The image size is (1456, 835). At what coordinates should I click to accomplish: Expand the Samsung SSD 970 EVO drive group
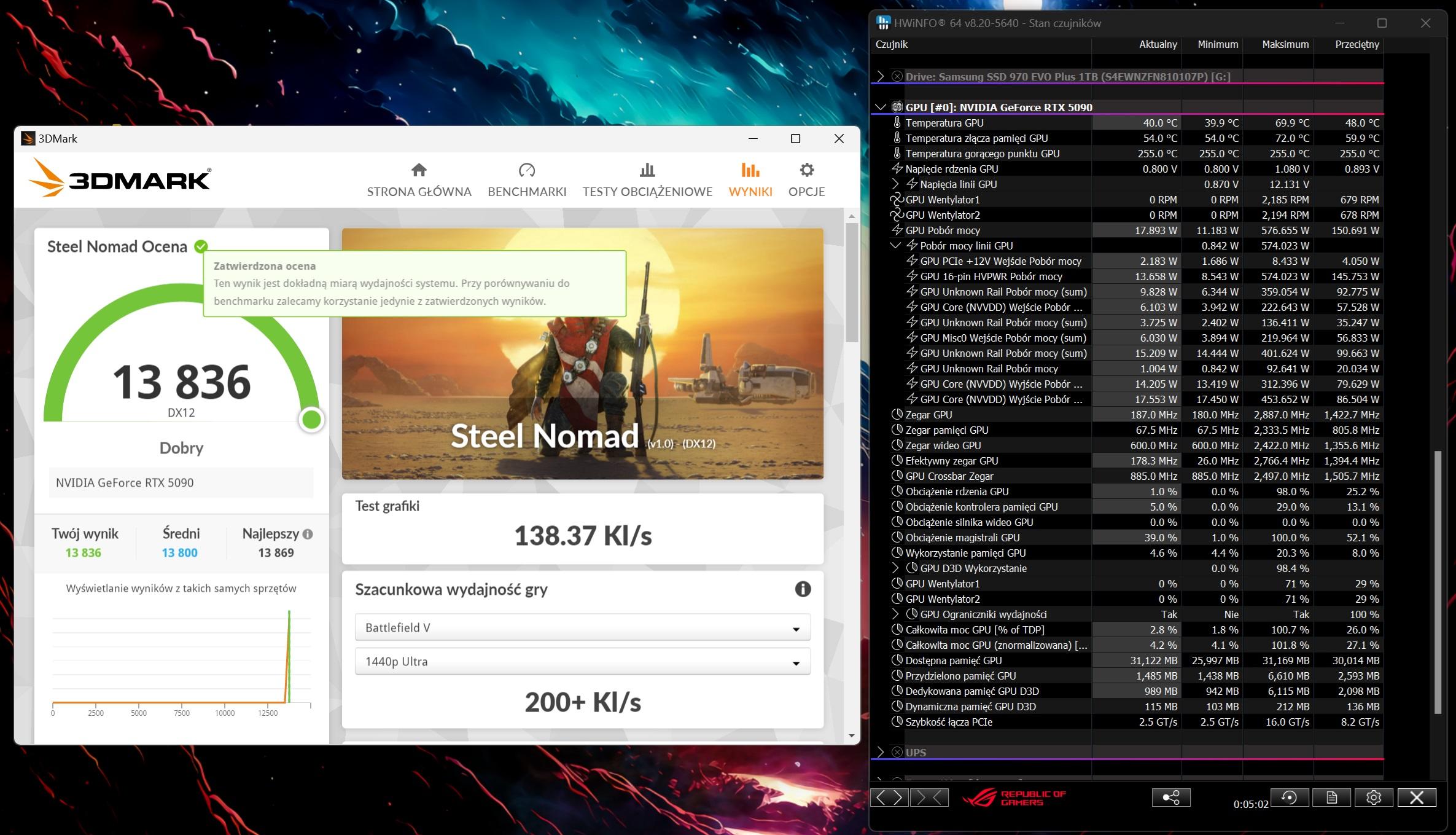click(881, 76)
